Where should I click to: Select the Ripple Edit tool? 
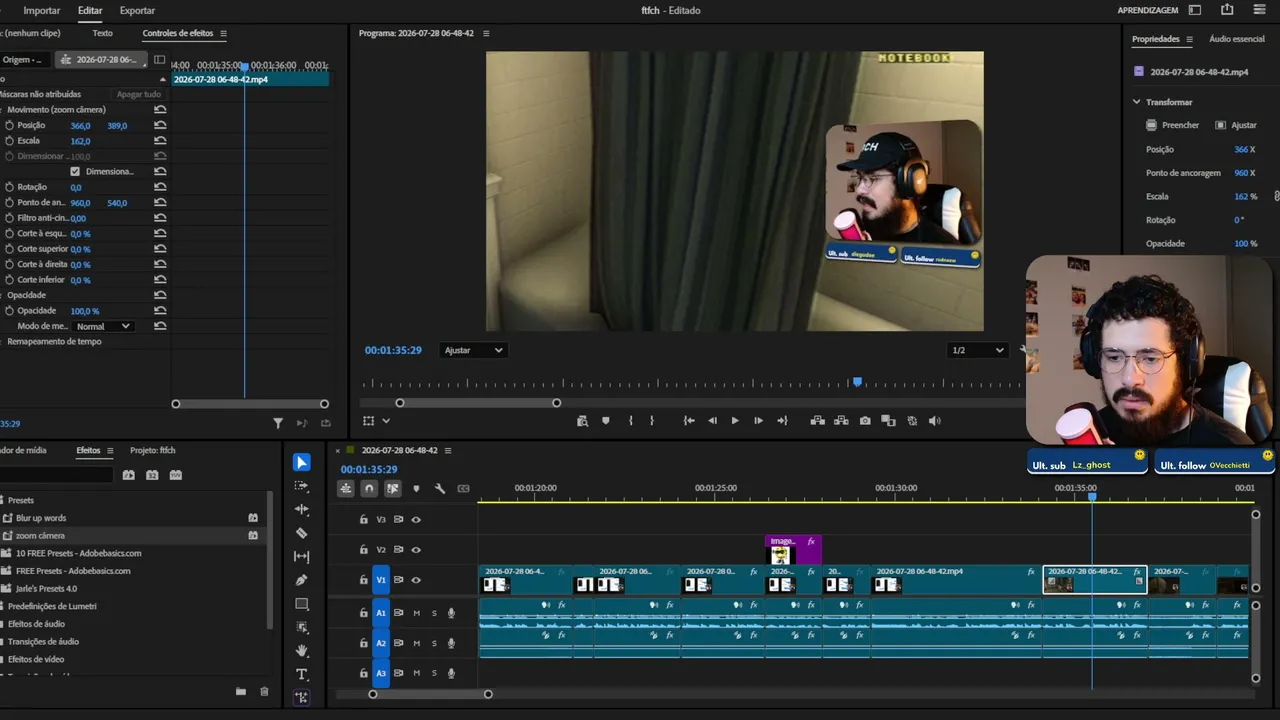[x=301, y=510]
